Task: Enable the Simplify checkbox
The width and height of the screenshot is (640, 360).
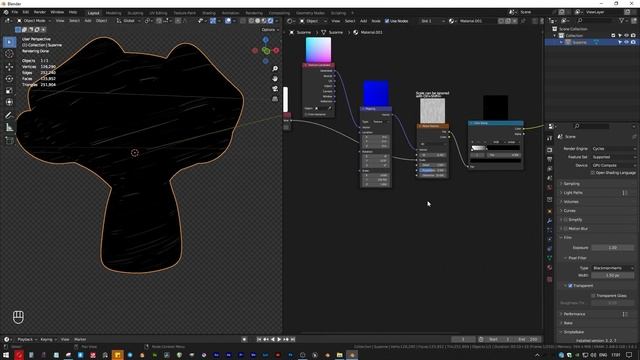Action: pos(566,220)
